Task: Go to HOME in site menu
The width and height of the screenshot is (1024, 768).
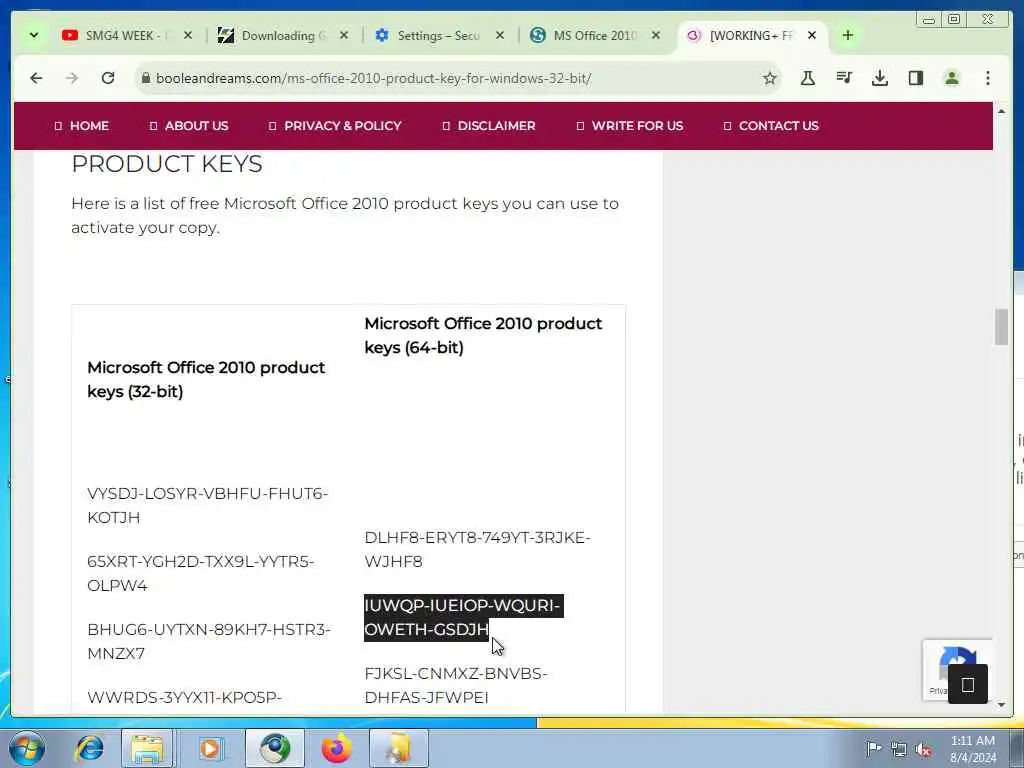Action: coord(82,126)
